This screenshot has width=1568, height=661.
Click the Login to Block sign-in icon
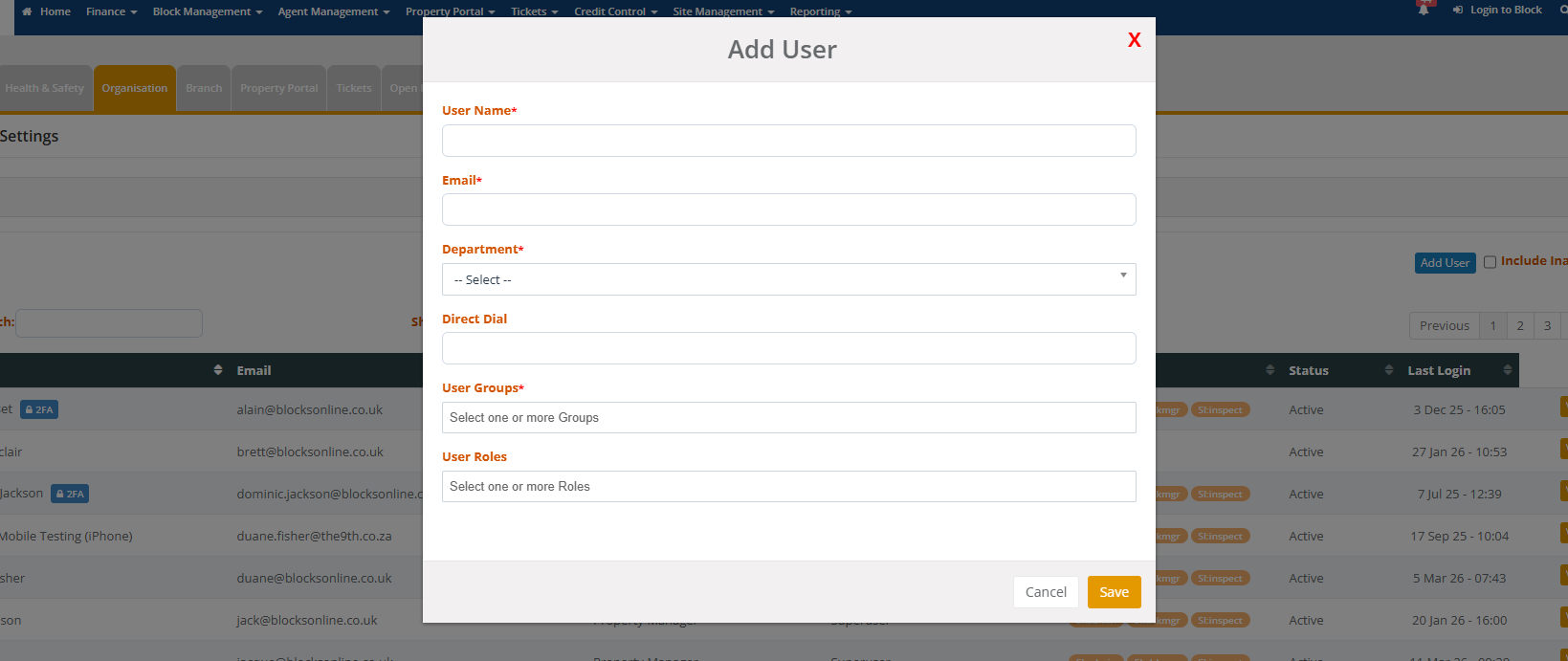(1458, 11)
